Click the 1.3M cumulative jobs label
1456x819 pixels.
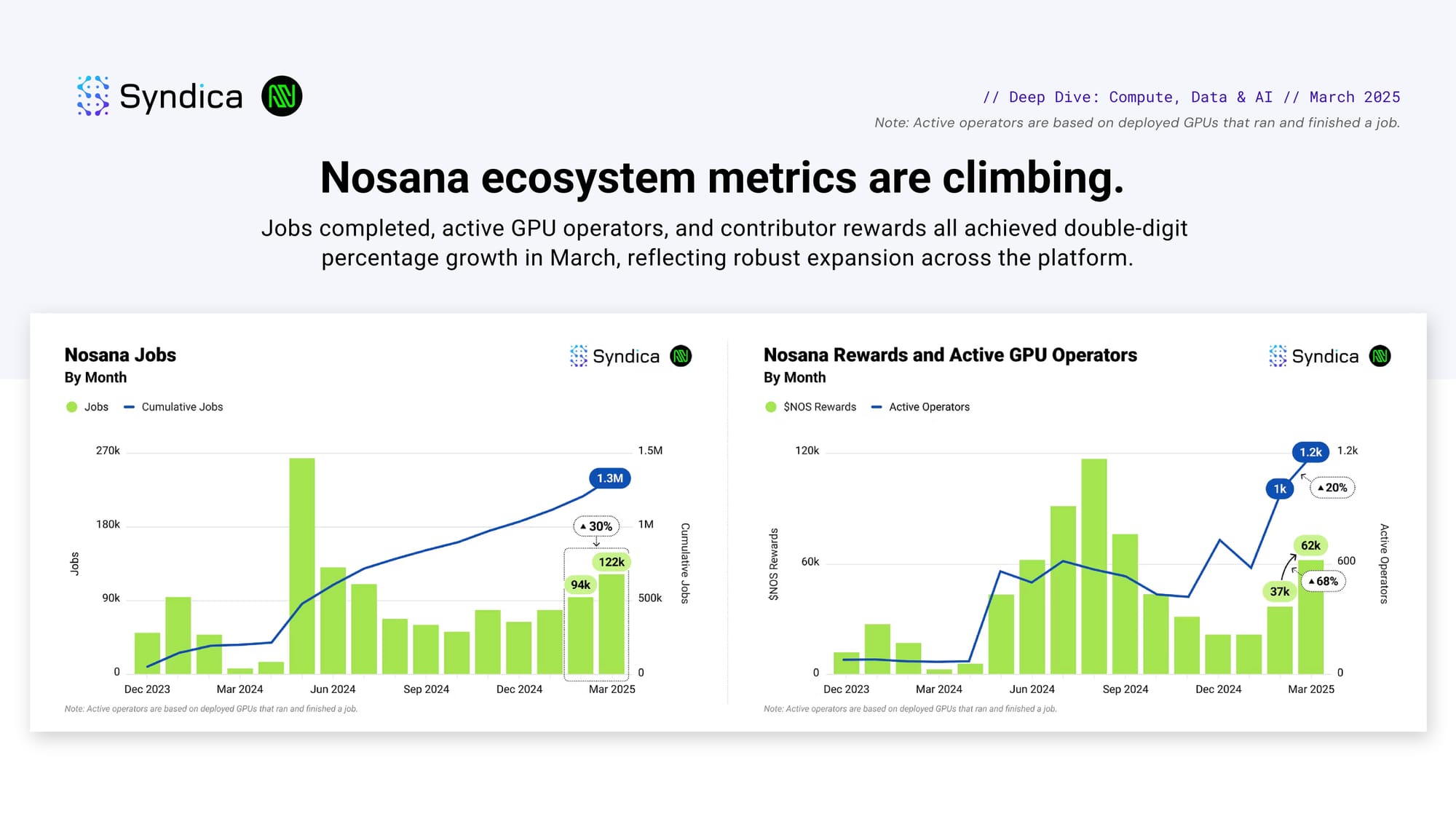pyautogui.click(x=609, y=478)
